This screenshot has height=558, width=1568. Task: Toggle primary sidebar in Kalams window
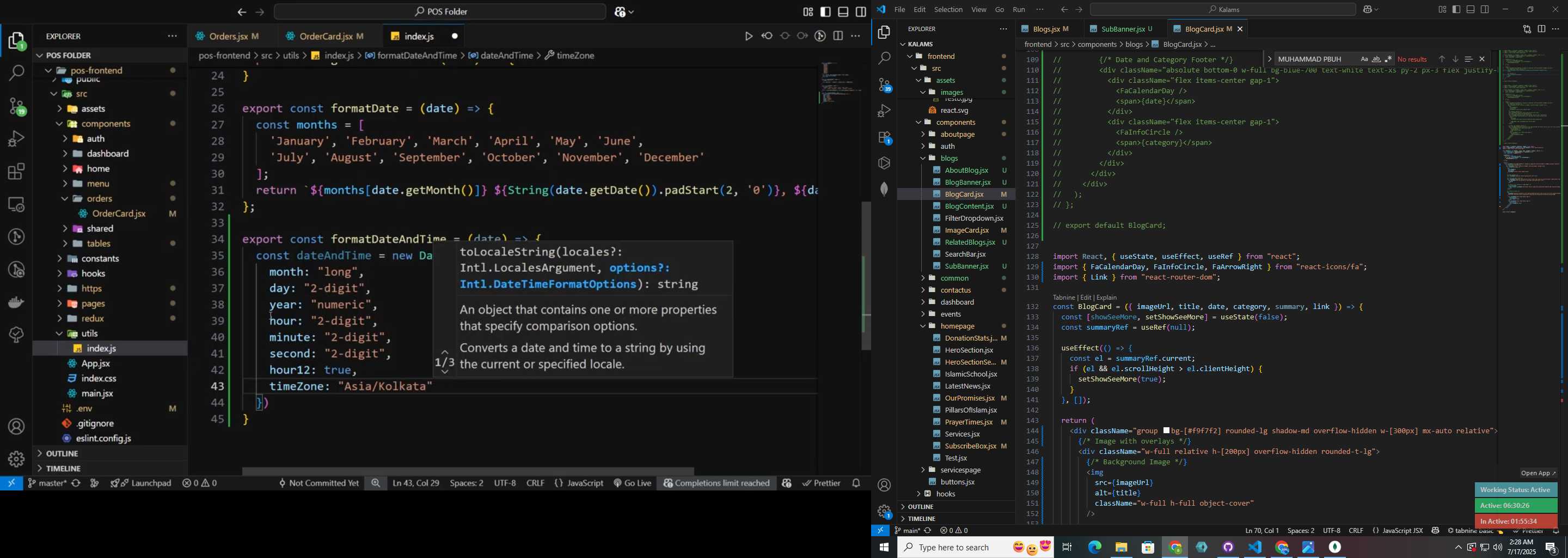tap(1456, 9)
